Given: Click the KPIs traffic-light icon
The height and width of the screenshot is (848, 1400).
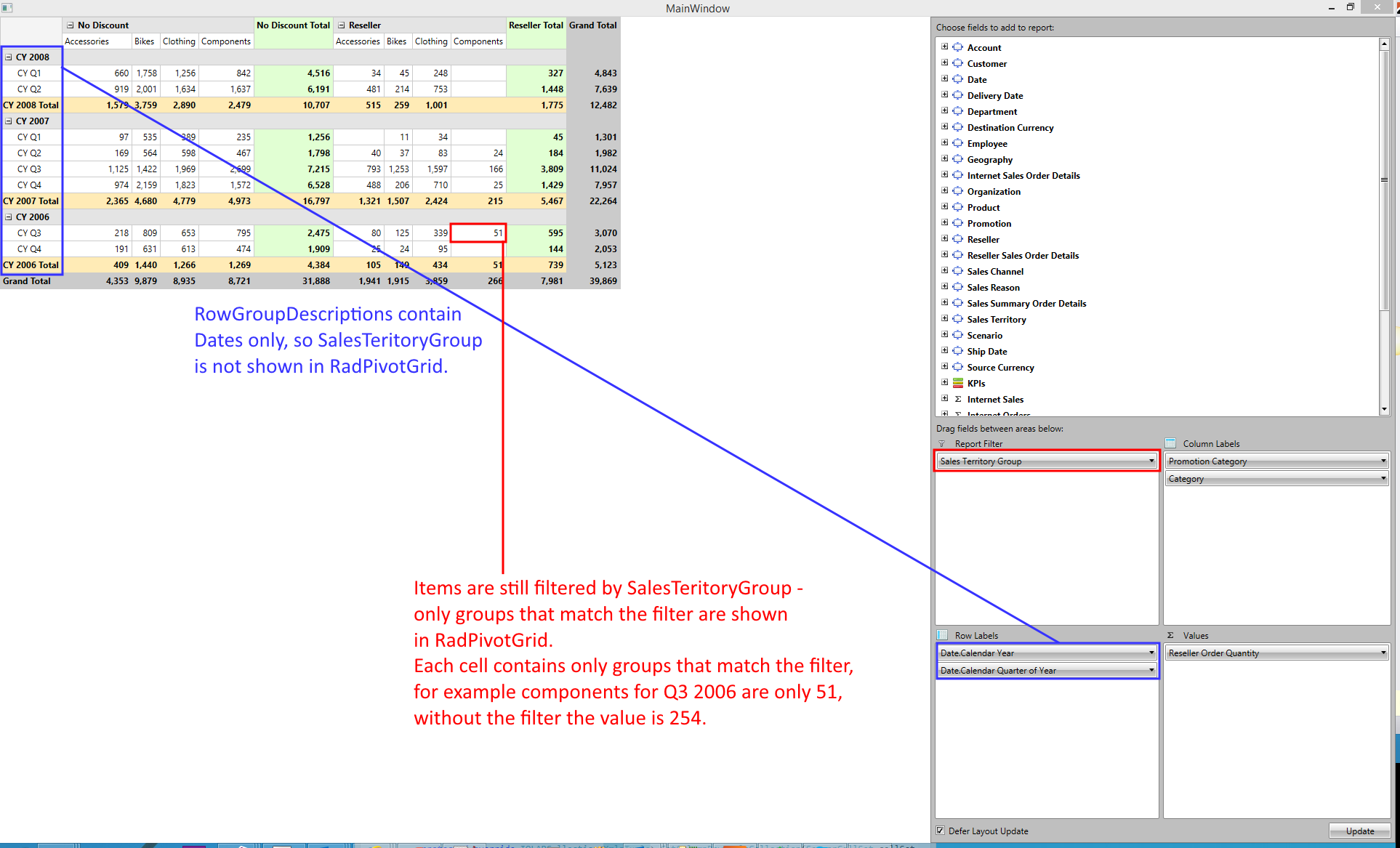Looking at the screenshot, I should click(958, 383).
